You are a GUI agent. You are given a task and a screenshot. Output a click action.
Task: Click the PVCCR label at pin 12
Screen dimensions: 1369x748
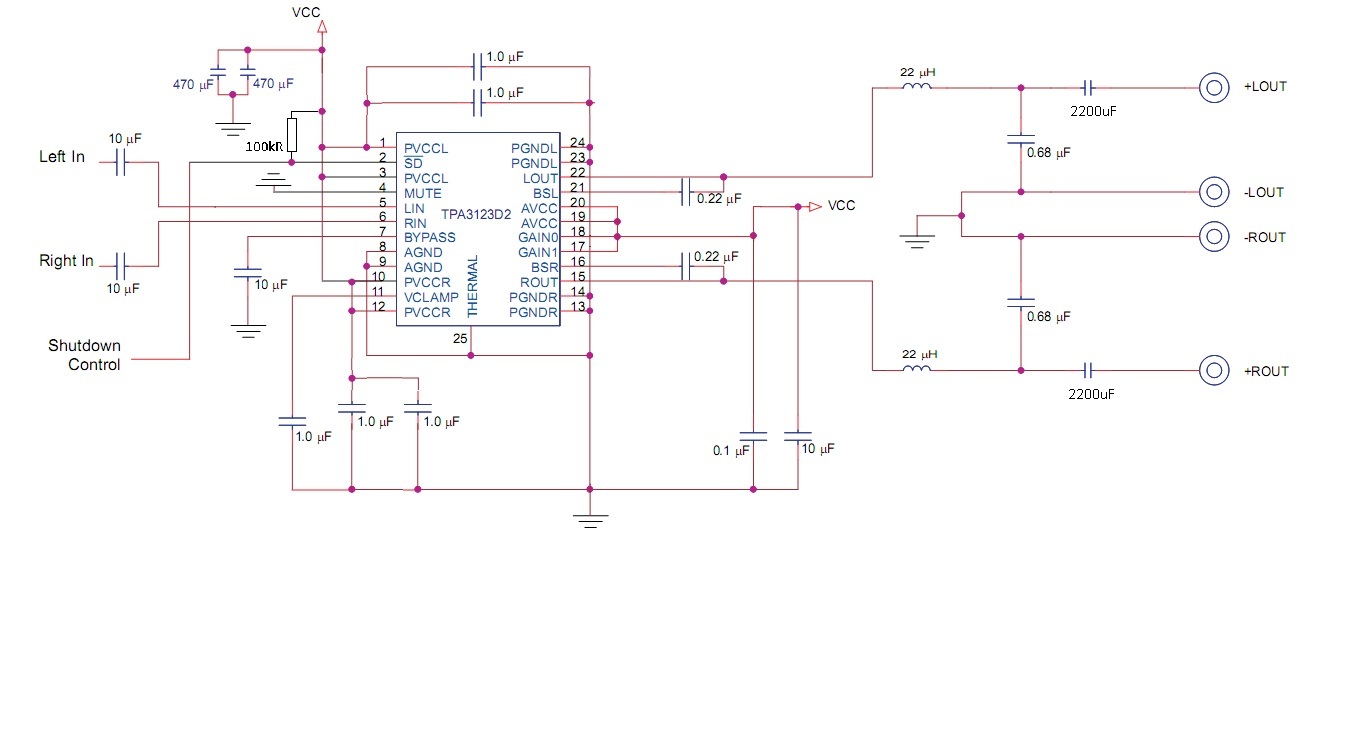tap(427, 313)
